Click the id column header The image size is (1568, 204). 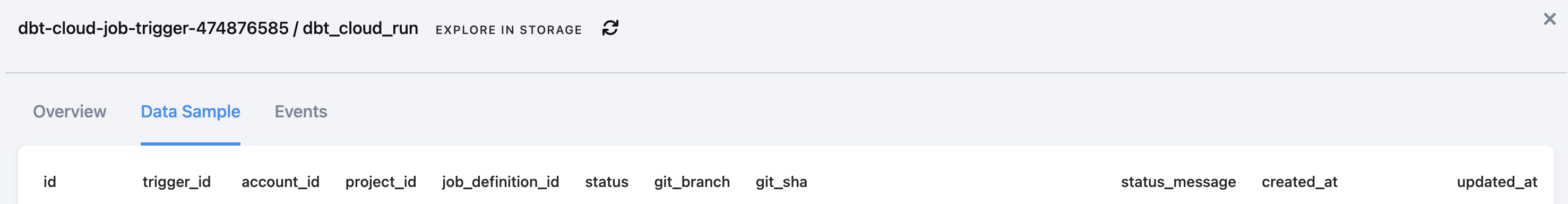coord(50,182)
